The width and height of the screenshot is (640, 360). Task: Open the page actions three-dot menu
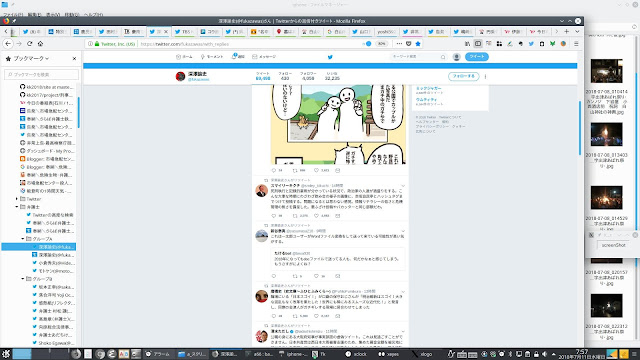(399, 44)
